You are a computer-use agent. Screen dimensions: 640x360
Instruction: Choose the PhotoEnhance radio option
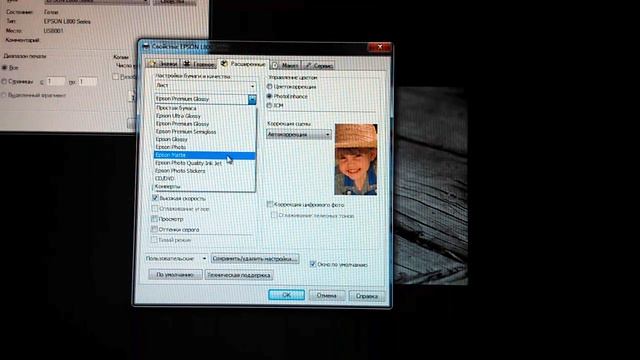(269, 96)
